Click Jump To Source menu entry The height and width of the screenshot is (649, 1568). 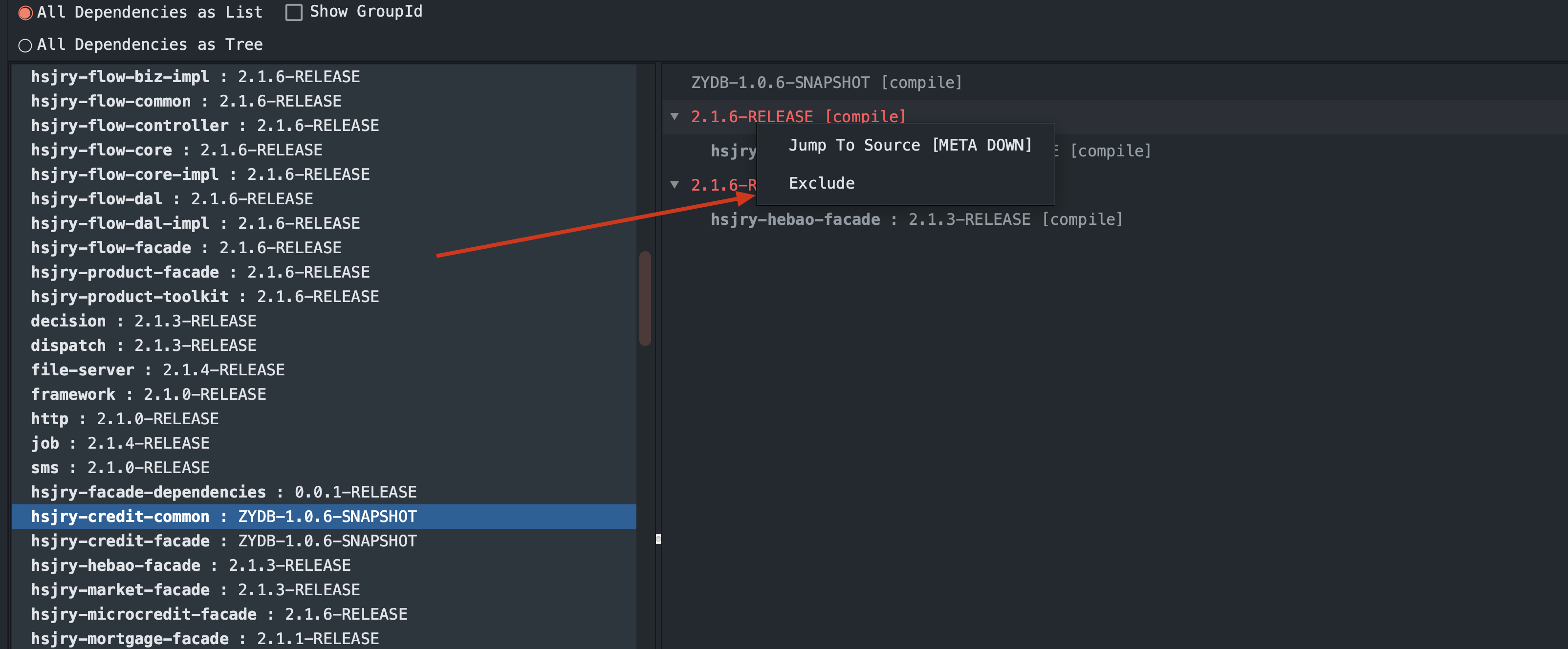pos(910,145)
